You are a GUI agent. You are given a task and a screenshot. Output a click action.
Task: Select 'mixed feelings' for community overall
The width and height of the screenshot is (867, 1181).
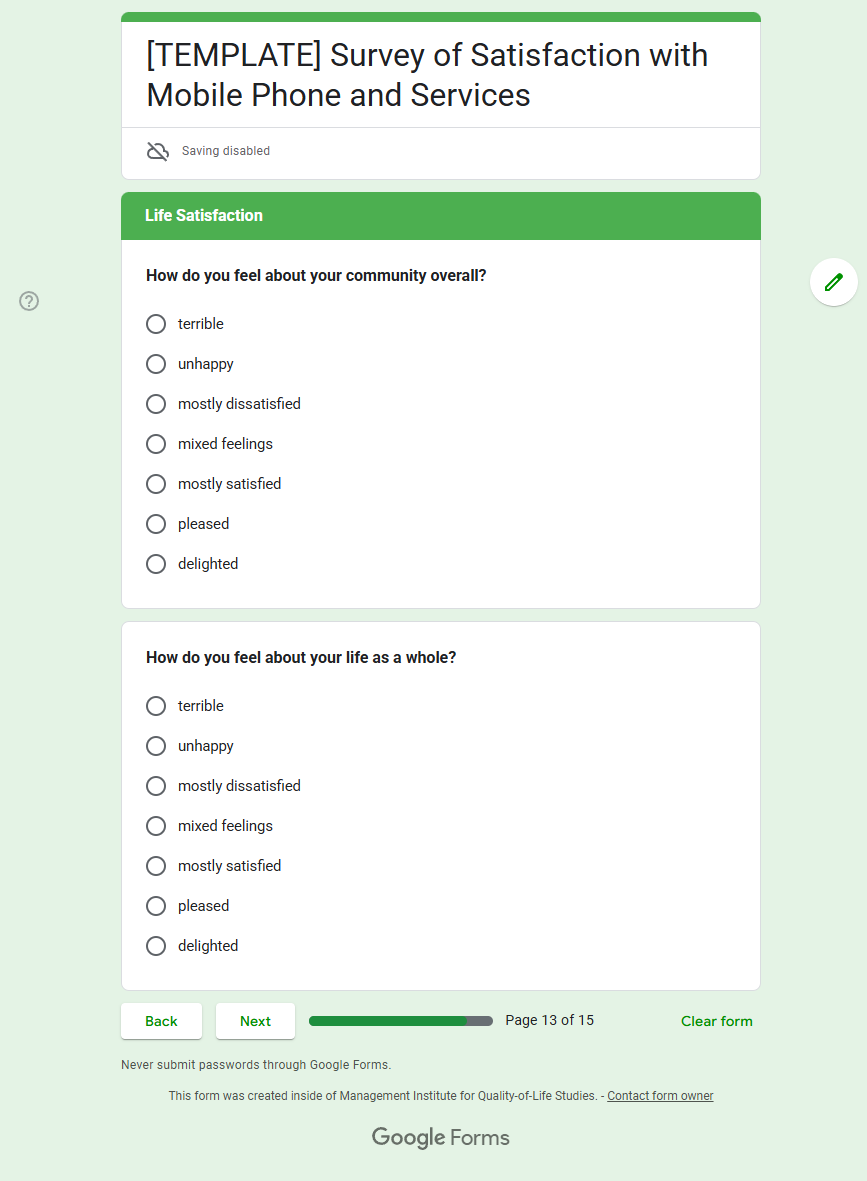pos(156,444)
